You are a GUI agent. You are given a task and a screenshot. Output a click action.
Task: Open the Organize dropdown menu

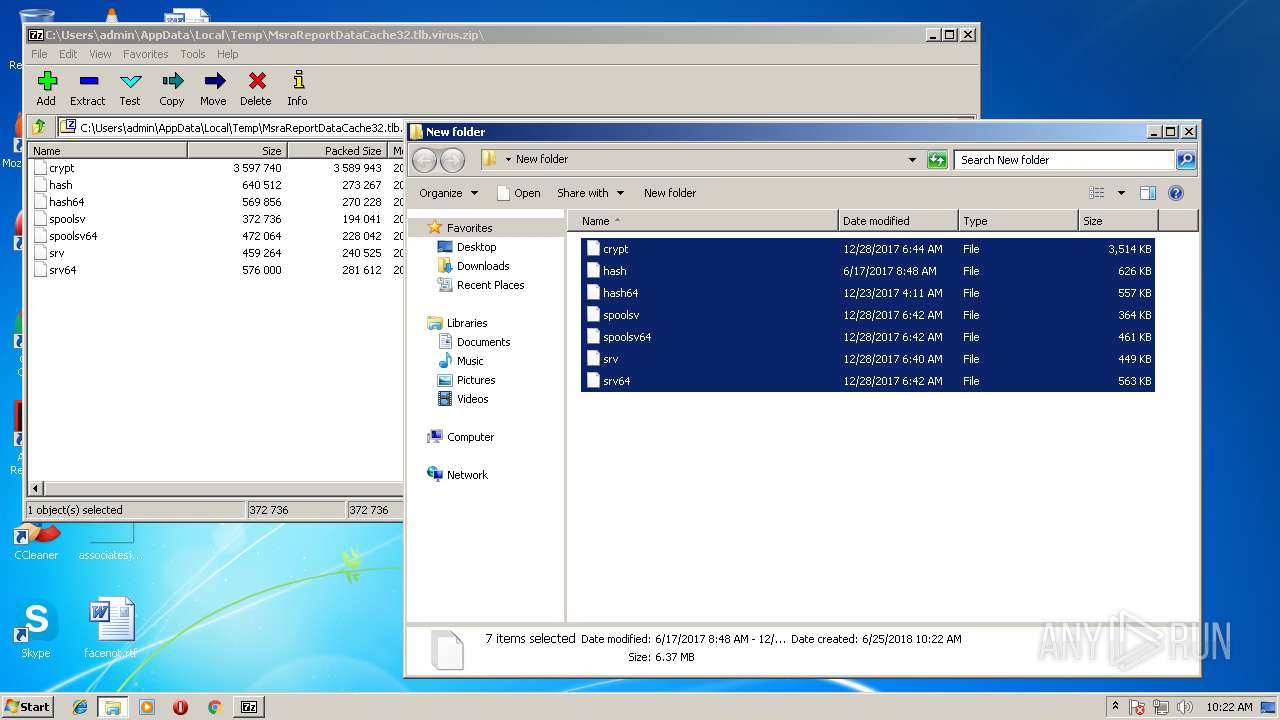pyautogui.click(x=449, y=193)
